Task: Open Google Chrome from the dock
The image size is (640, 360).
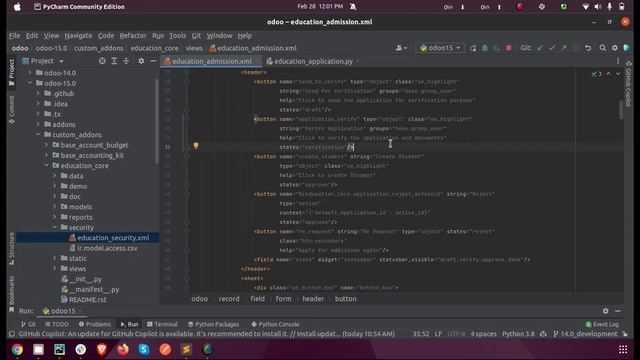Action: tap(17, 349)
